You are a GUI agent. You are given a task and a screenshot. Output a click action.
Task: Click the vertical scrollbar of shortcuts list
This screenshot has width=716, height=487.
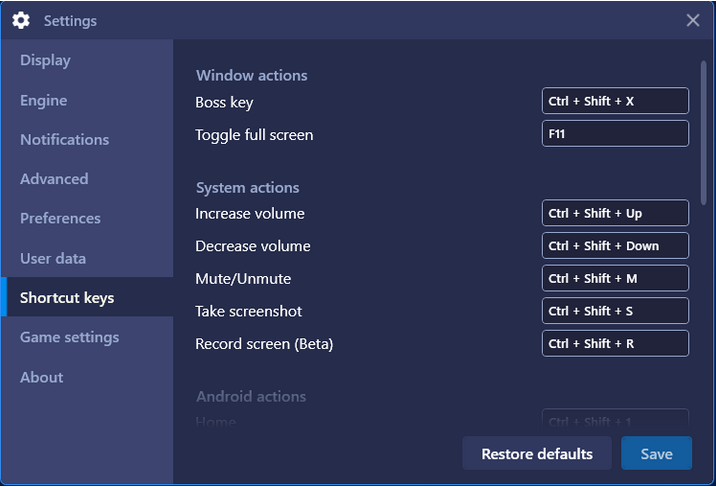[x=703, y=133]
